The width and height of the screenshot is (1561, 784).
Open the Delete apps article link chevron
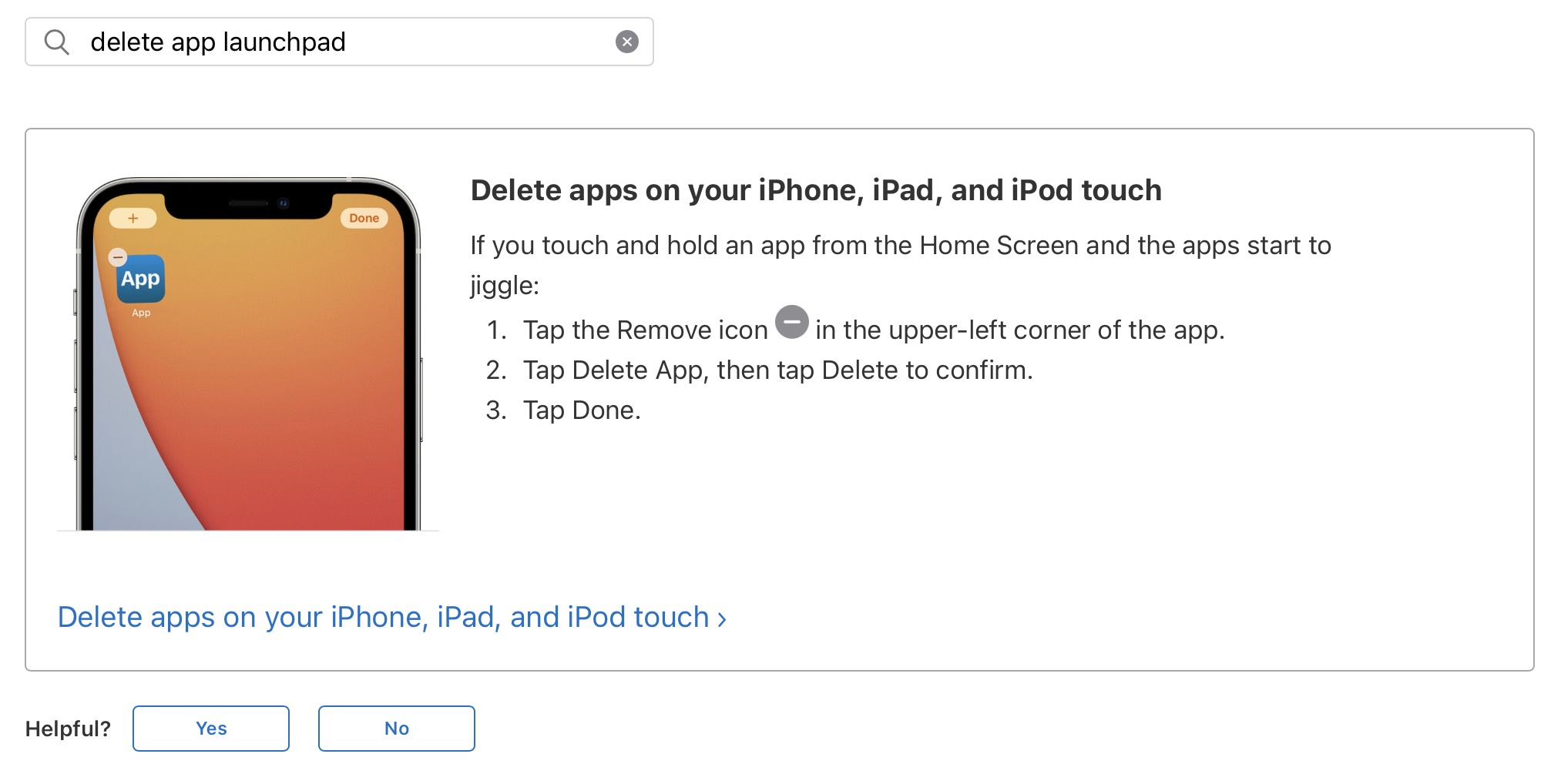tap(721, 617)
